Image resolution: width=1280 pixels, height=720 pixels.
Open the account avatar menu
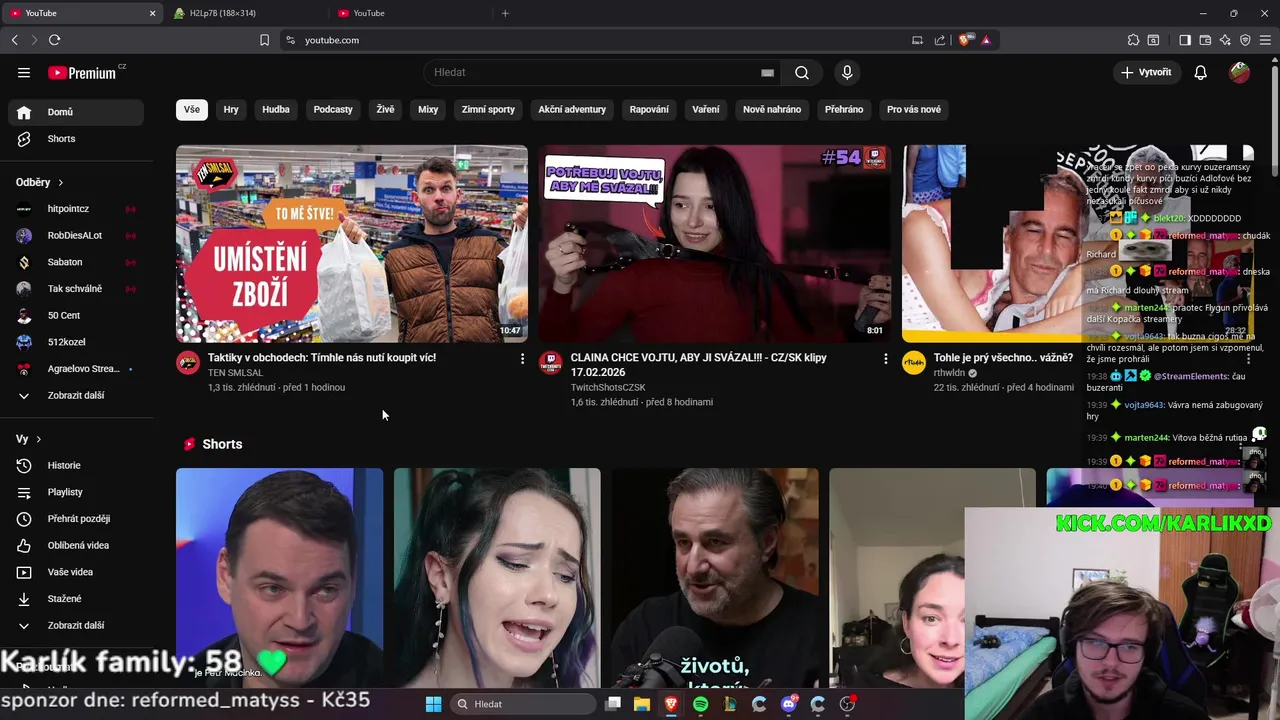tap(1239, 72)
